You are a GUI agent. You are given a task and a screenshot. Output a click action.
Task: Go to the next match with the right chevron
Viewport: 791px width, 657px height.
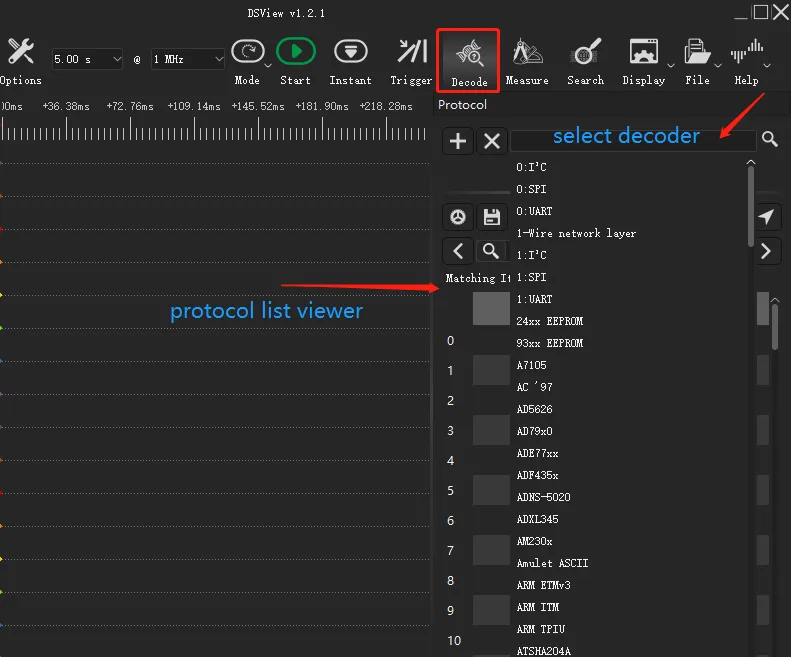766,251
